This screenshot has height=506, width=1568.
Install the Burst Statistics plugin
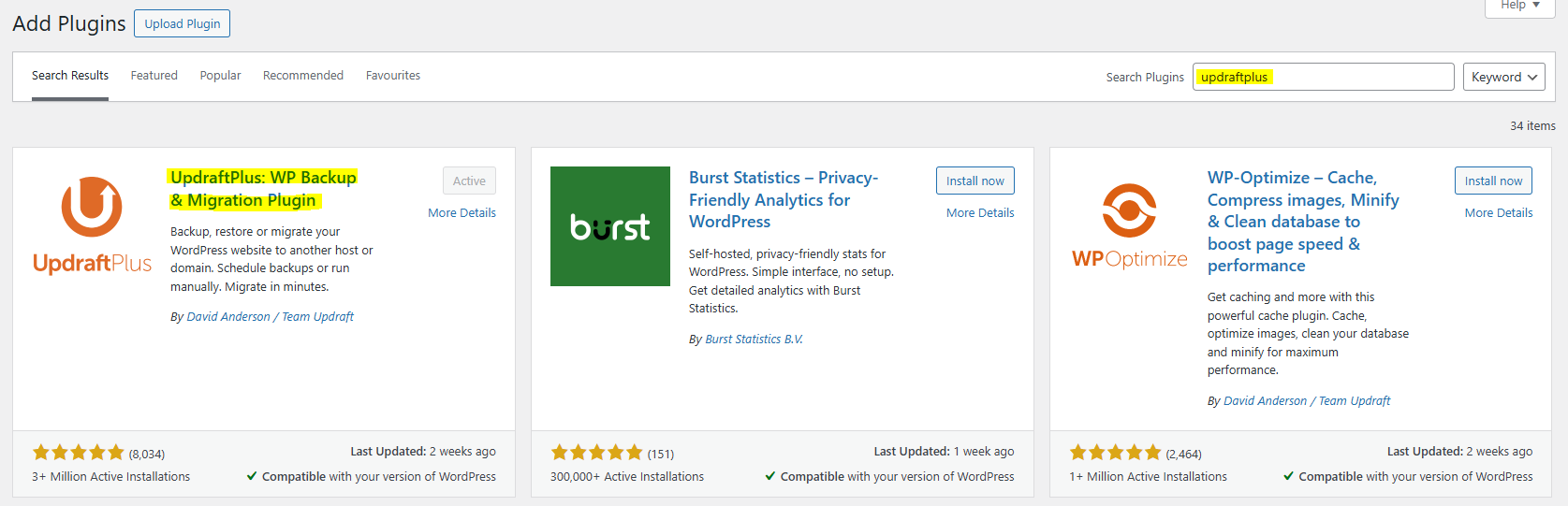pyautogui.click(x=975, y=181)
